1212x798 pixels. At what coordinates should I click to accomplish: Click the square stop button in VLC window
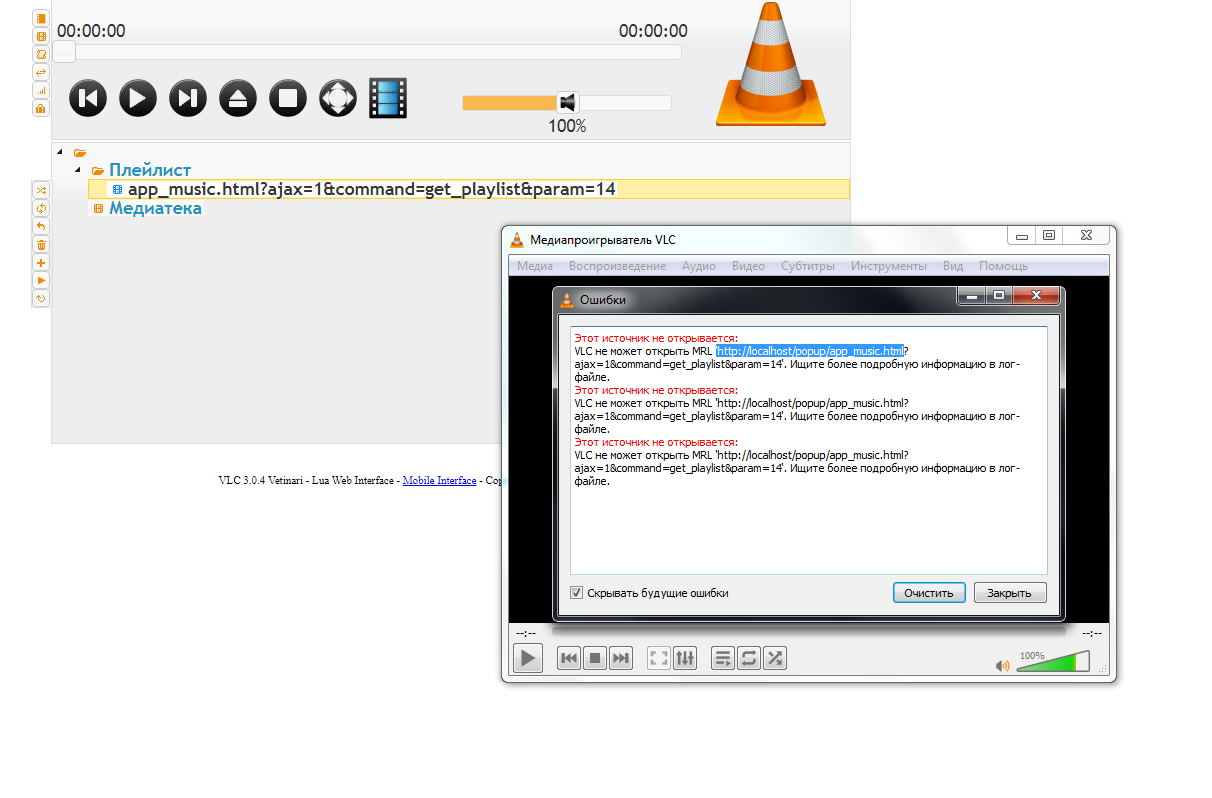[595, 658]
